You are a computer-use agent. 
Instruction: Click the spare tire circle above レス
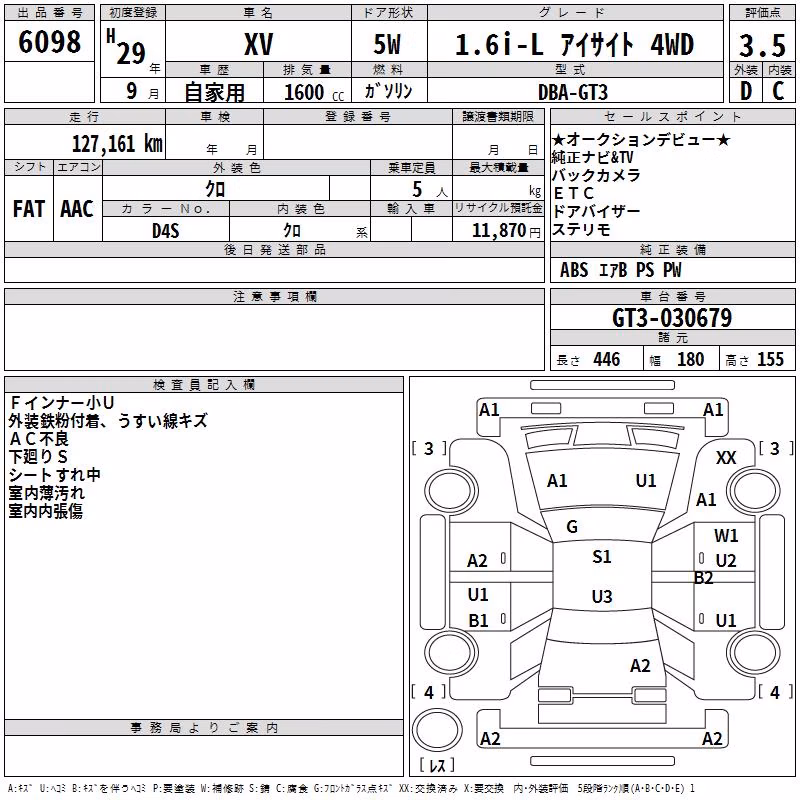click(437, 730)
